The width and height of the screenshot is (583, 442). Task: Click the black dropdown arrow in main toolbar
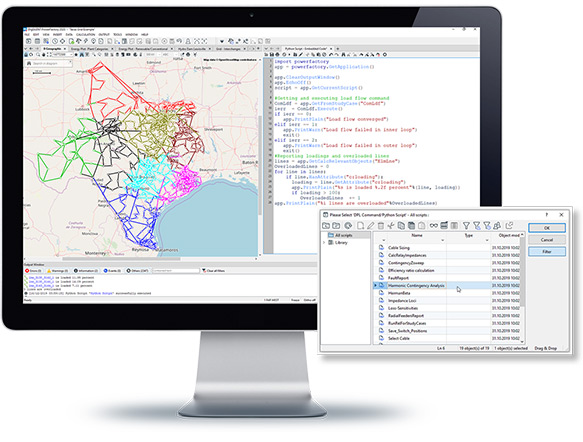tap(222, 41)
